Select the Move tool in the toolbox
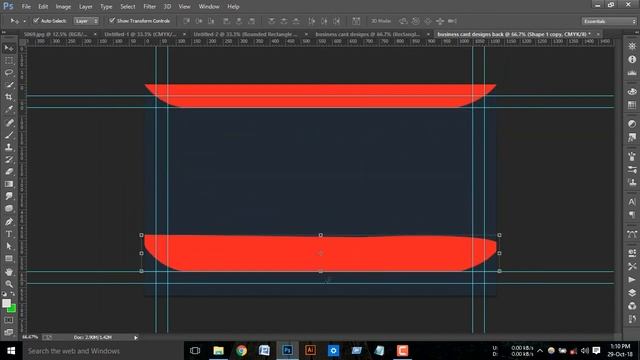Screen dimensions: 640x360 coord(9,48)
